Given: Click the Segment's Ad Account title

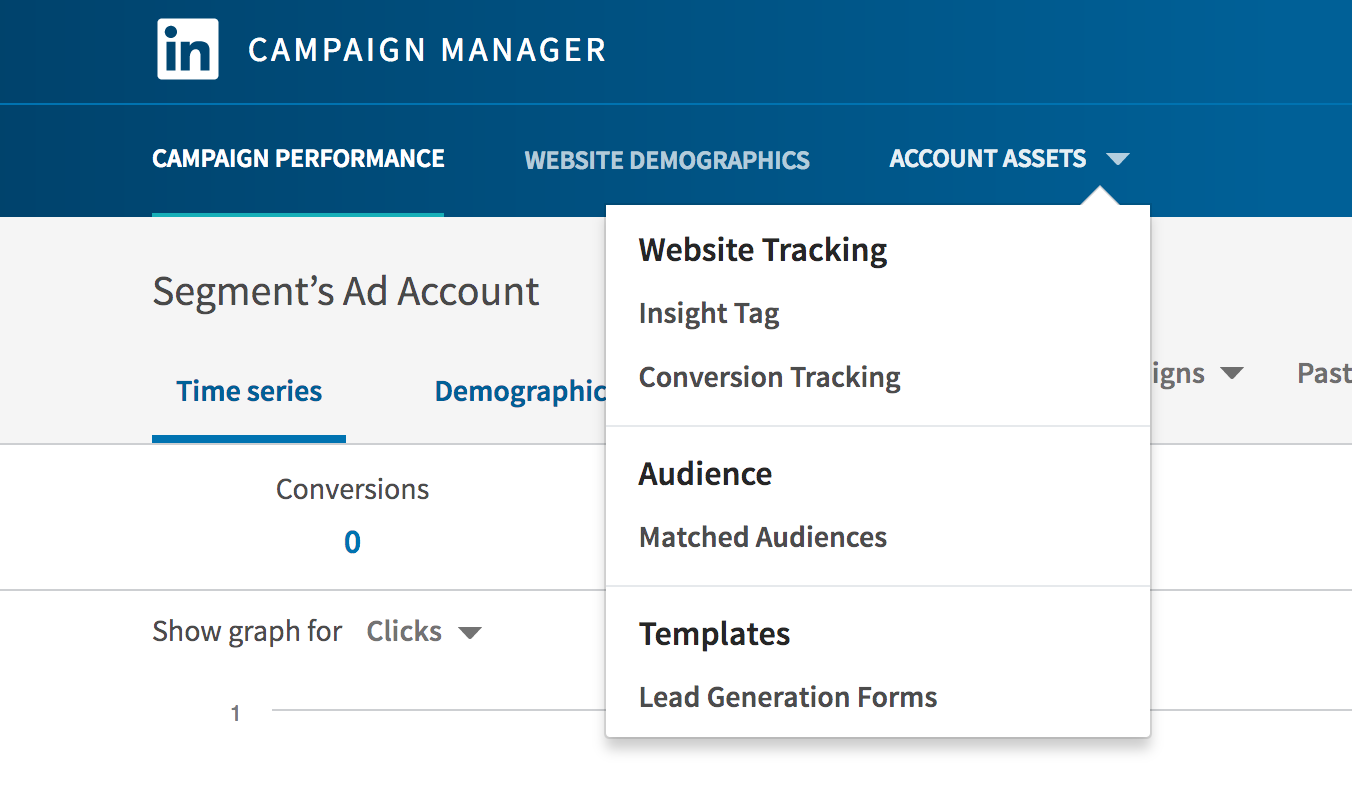Looking at the screenshot, I should pos(346,291).
